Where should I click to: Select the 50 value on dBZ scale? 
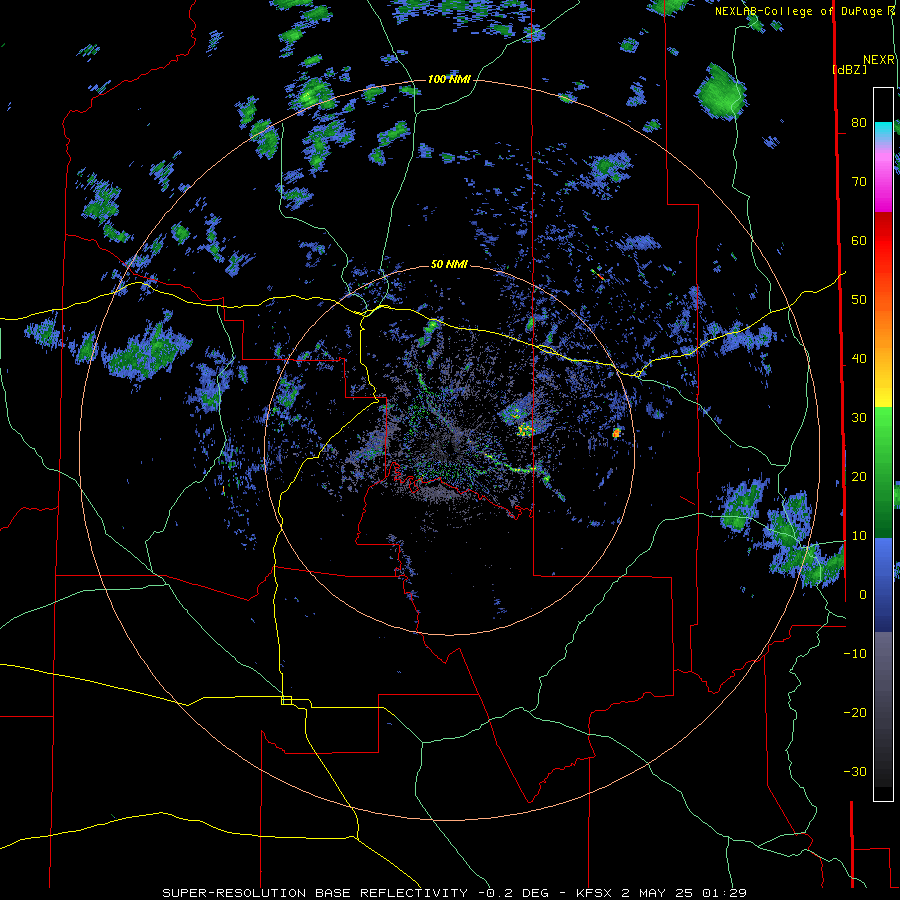pos(859,300)
